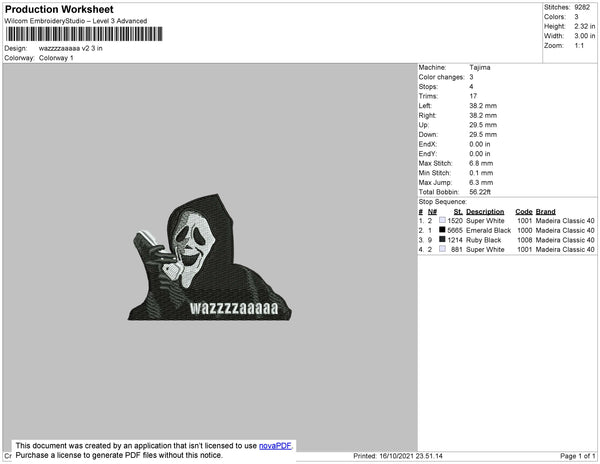
Task: Click code 1008 in the Ruby Black row
Action: point(525,240)
